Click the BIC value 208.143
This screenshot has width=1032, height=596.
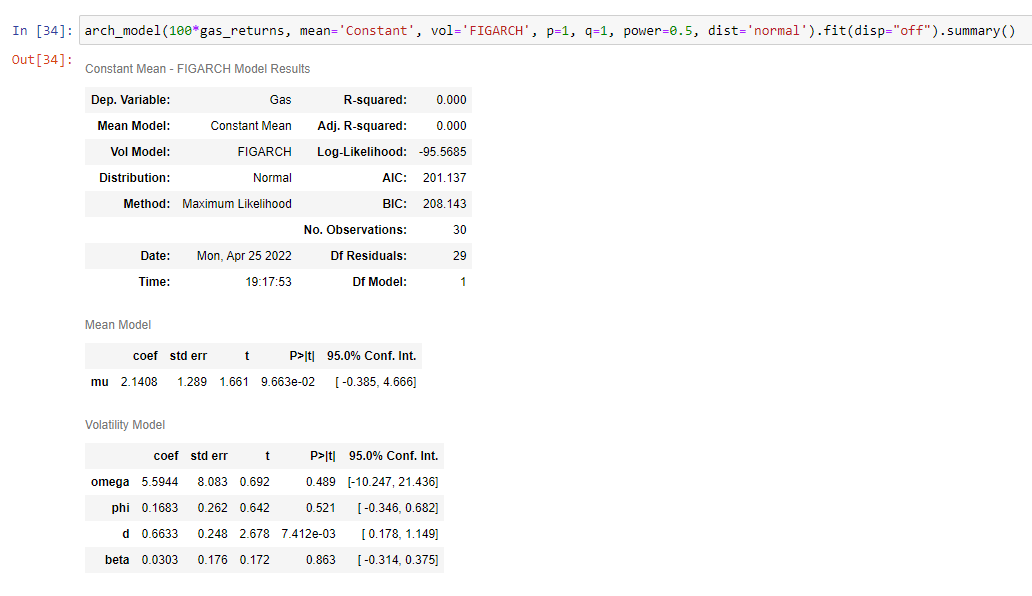coord(447,204)
